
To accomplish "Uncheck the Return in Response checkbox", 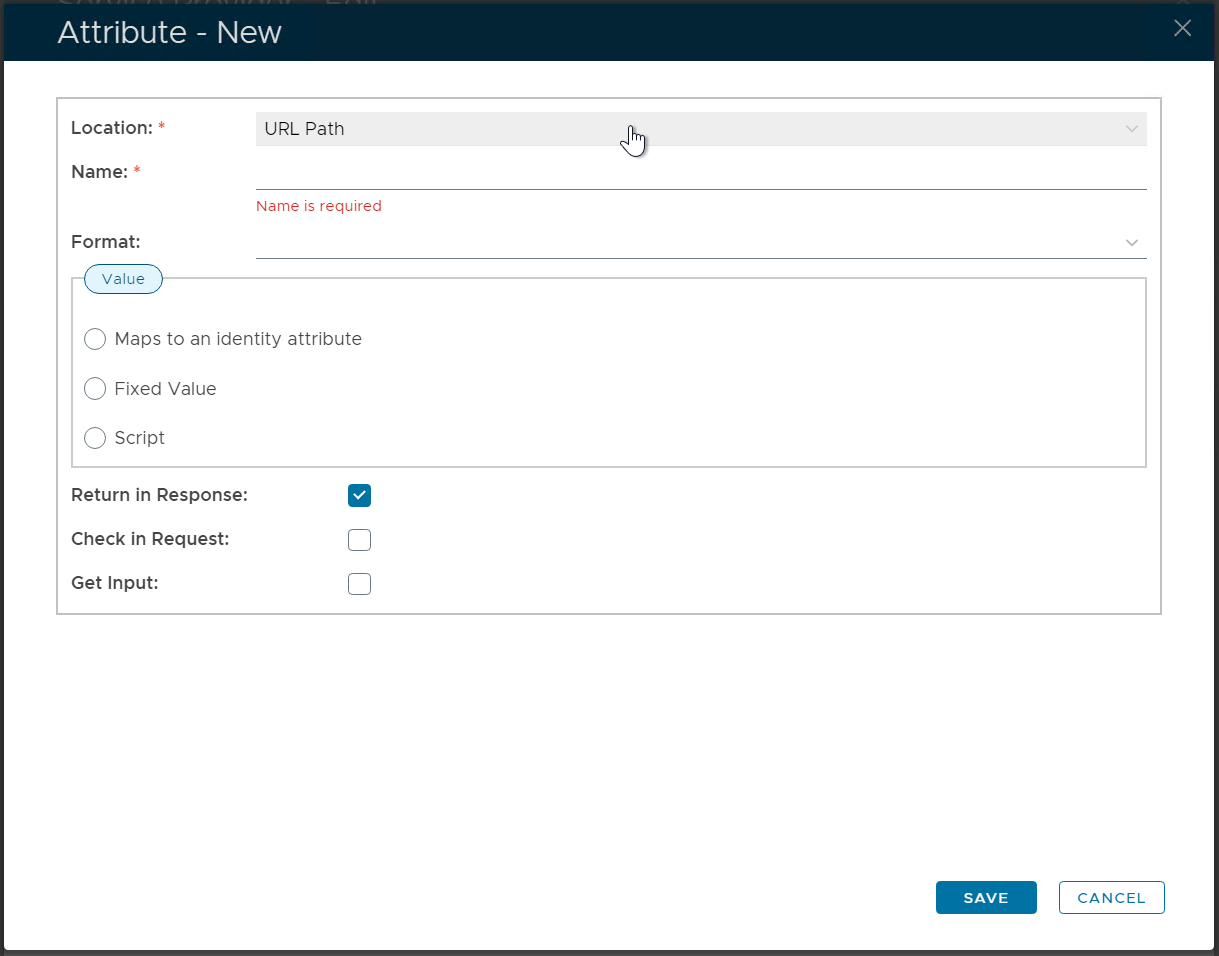I will tap(360, 496).
